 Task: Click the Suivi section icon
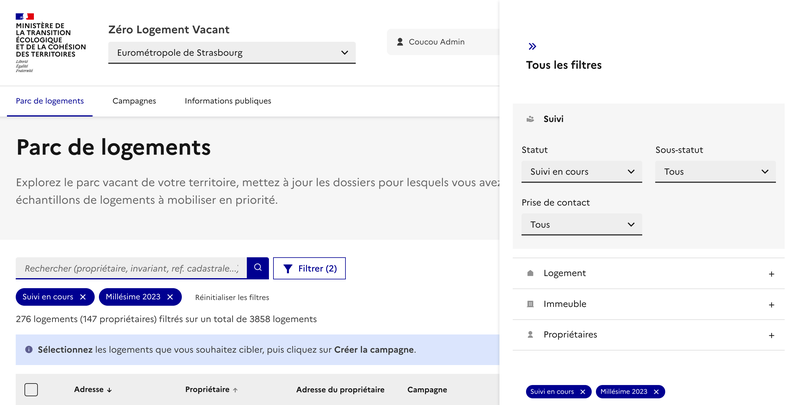(530, 119)
